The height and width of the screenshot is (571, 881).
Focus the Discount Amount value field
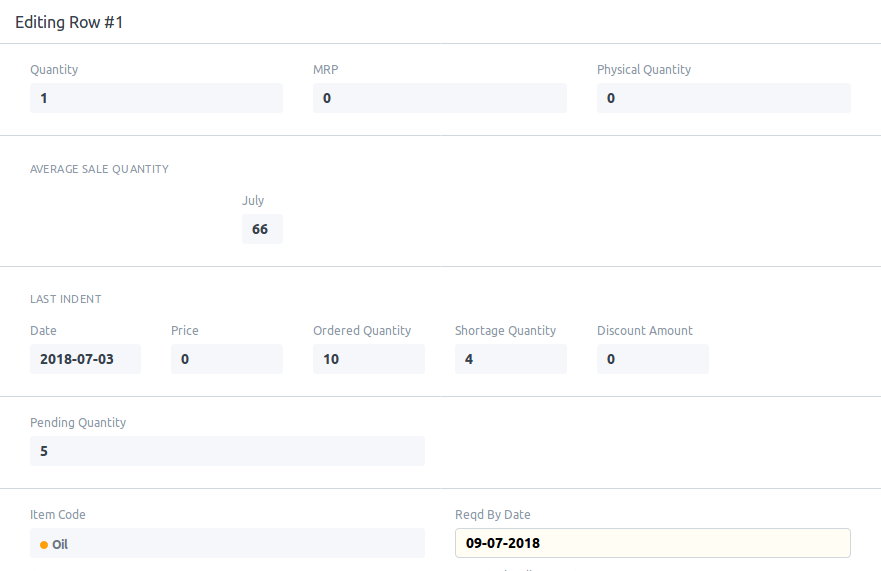(x=652, y=359)
